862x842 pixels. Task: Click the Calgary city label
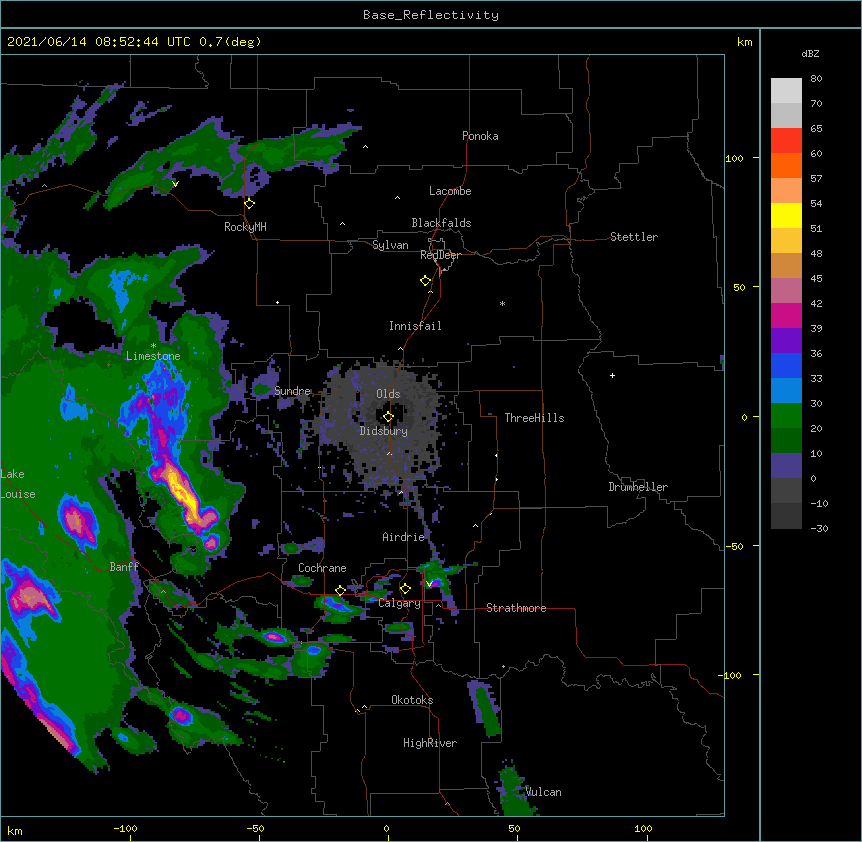399,603
